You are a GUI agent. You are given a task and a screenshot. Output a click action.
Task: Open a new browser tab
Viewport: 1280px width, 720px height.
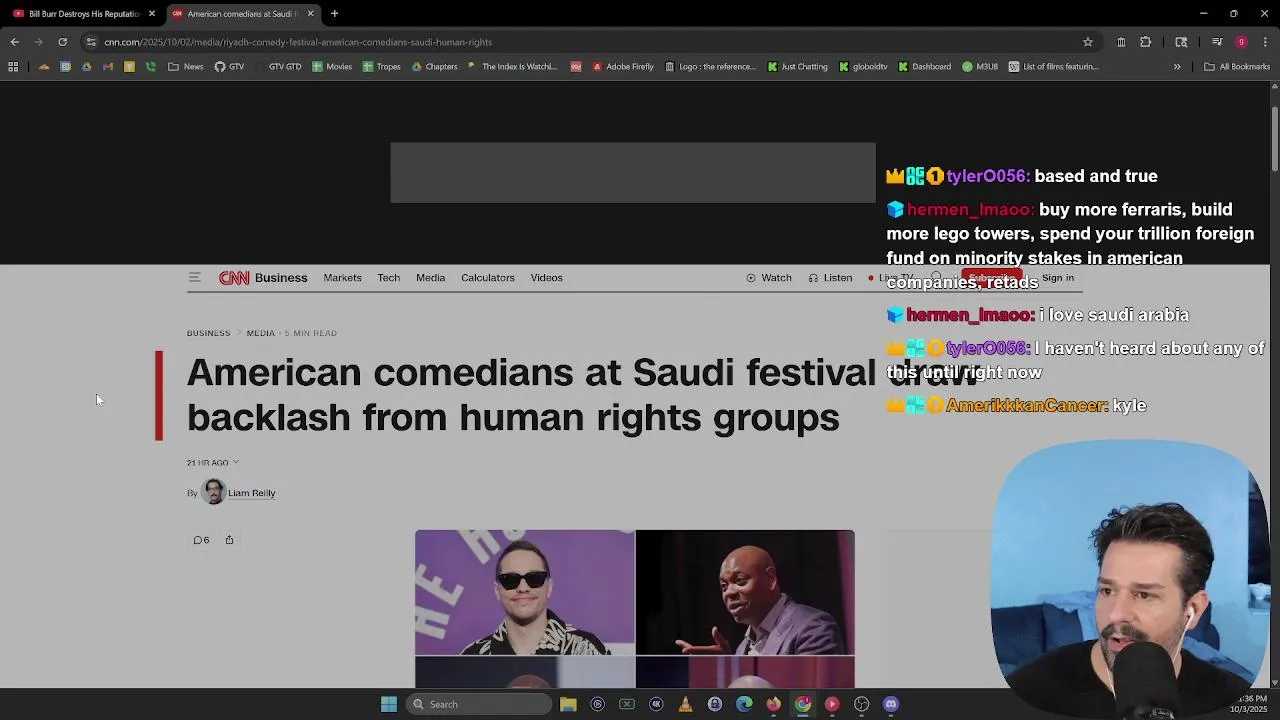(334, 14)
